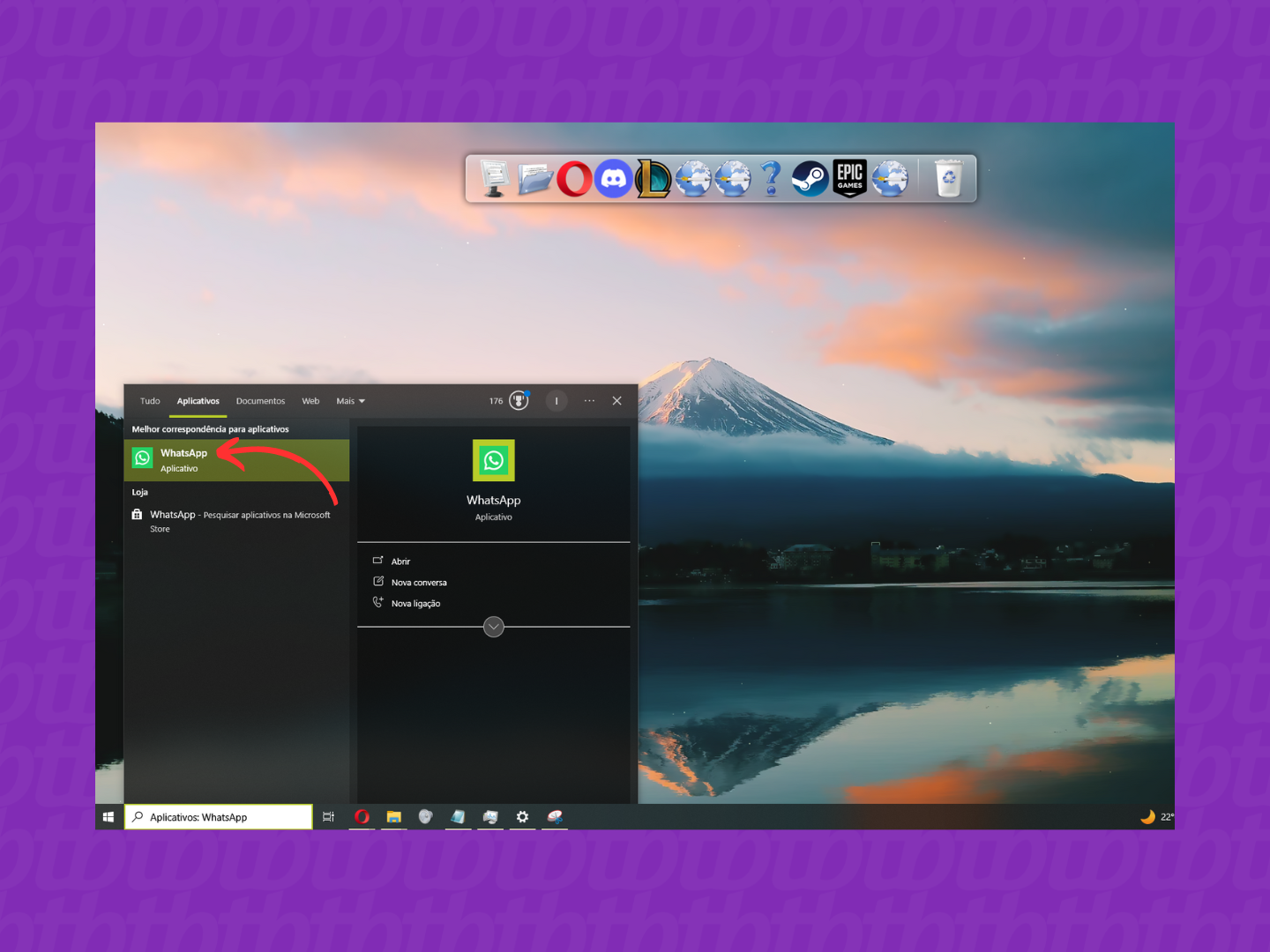
Task: Click the 22° temperature in the taskbar
Action: click(x=1167, y=817)
